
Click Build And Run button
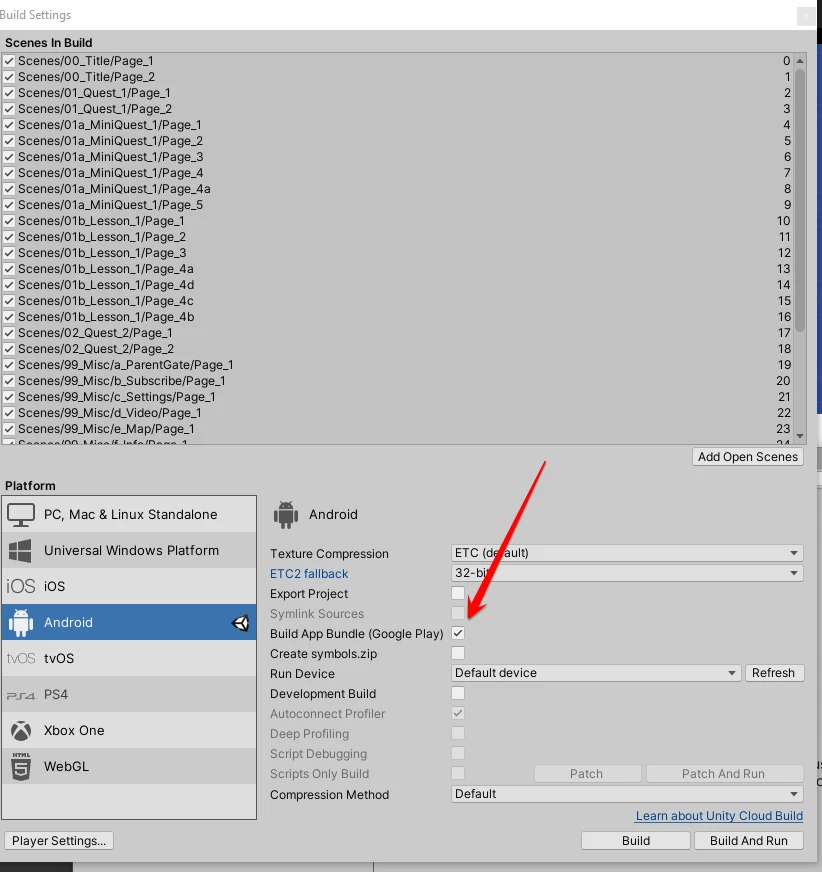(x=749, y=840)
